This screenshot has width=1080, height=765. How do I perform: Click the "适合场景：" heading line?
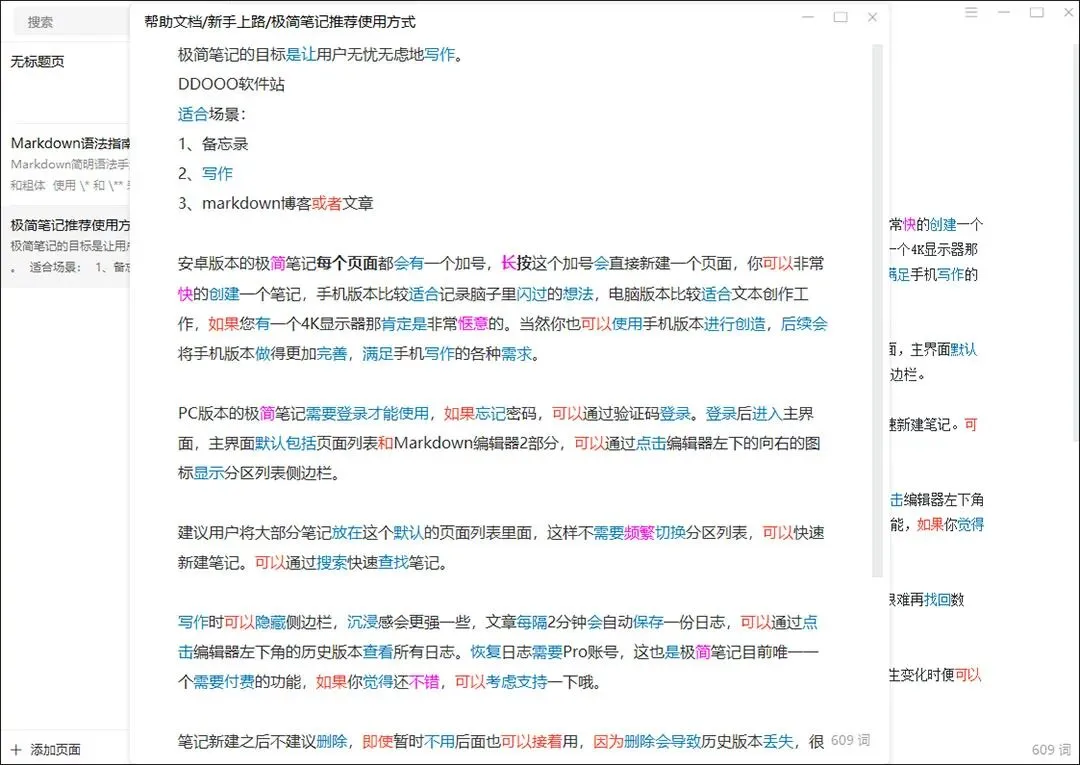212,114
